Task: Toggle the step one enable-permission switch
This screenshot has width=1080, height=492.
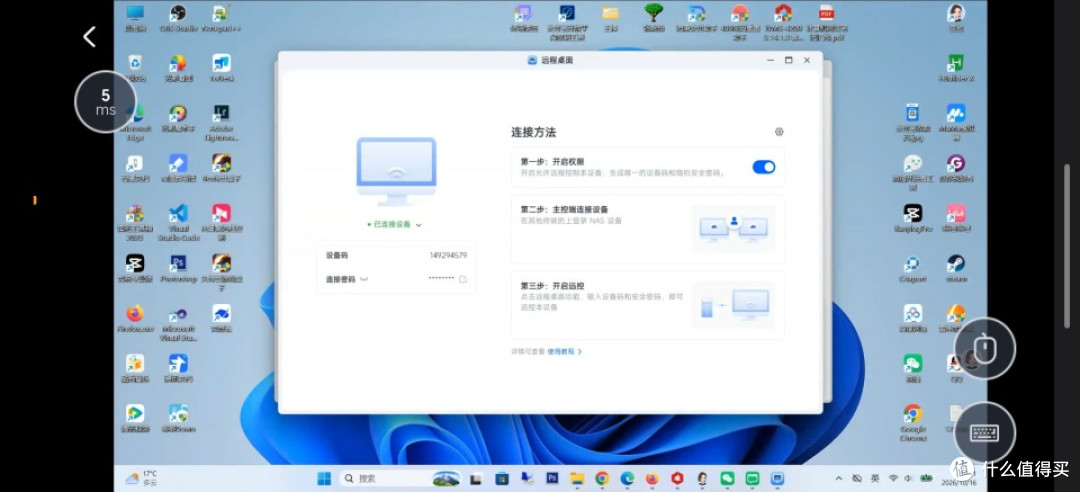Action: [763, 167]
